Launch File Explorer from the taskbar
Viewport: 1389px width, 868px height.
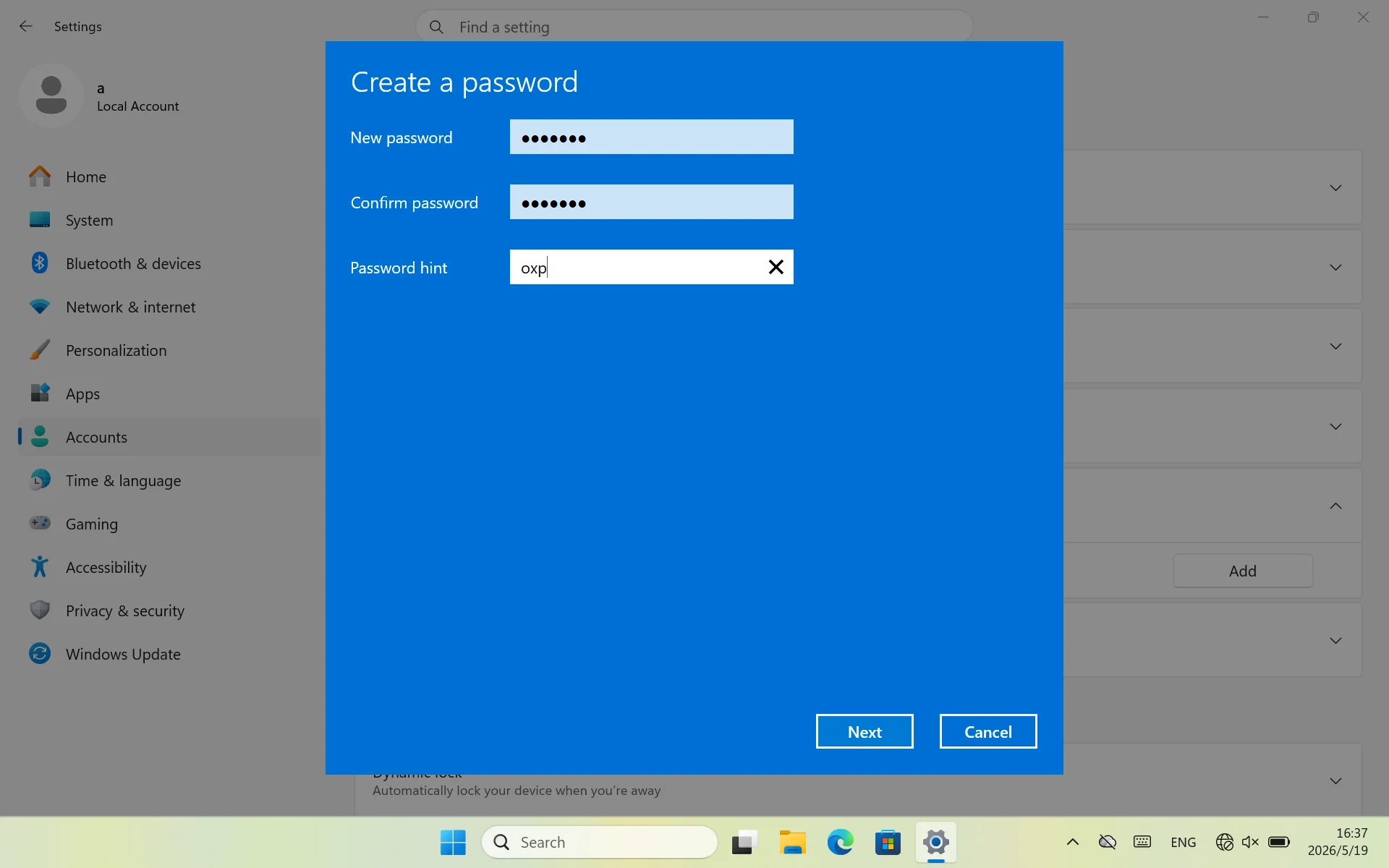tap(792, 842)
